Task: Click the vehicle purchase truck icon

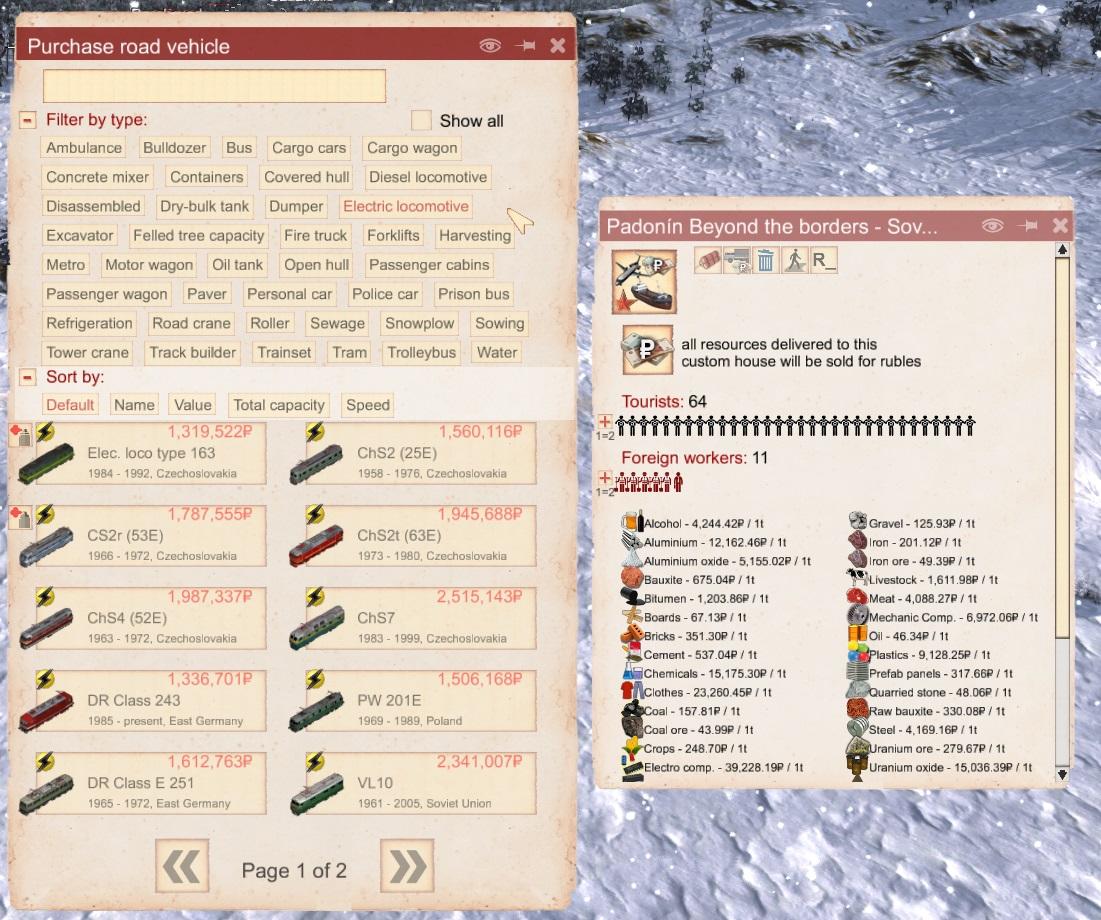Action: pos(737,260)
